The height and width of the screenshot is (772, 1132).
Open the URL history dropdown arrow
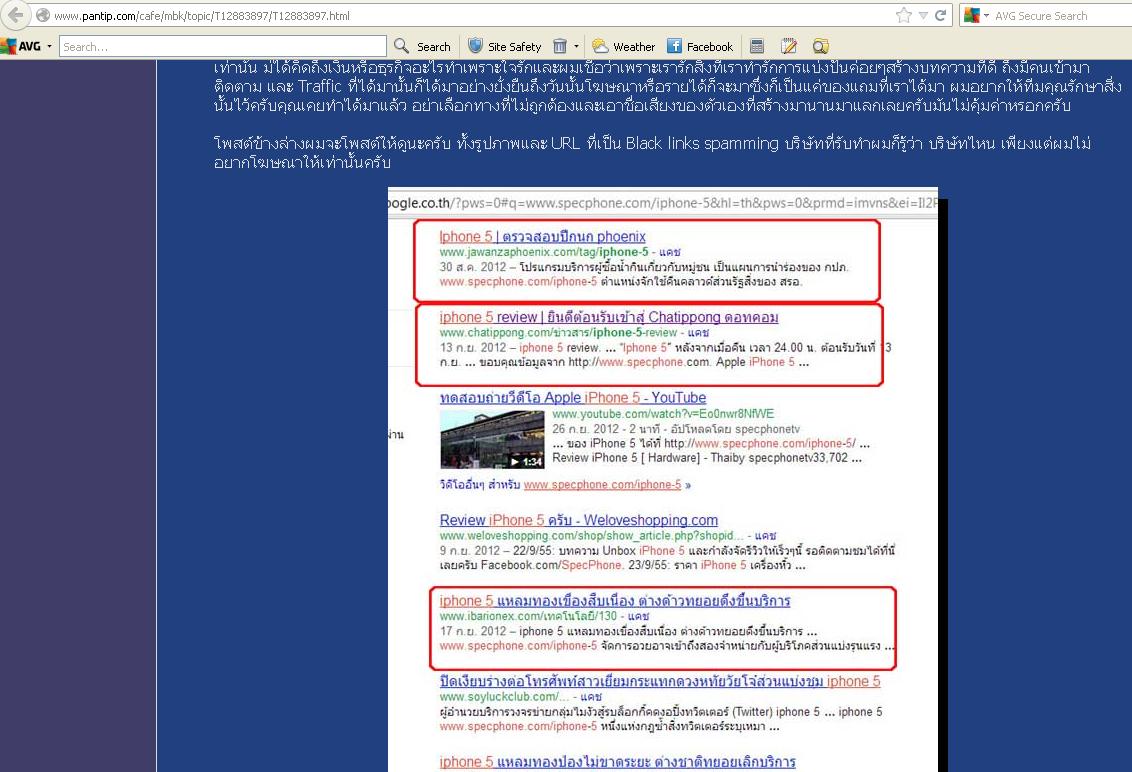pyautogui.click(x=923, y=15)
